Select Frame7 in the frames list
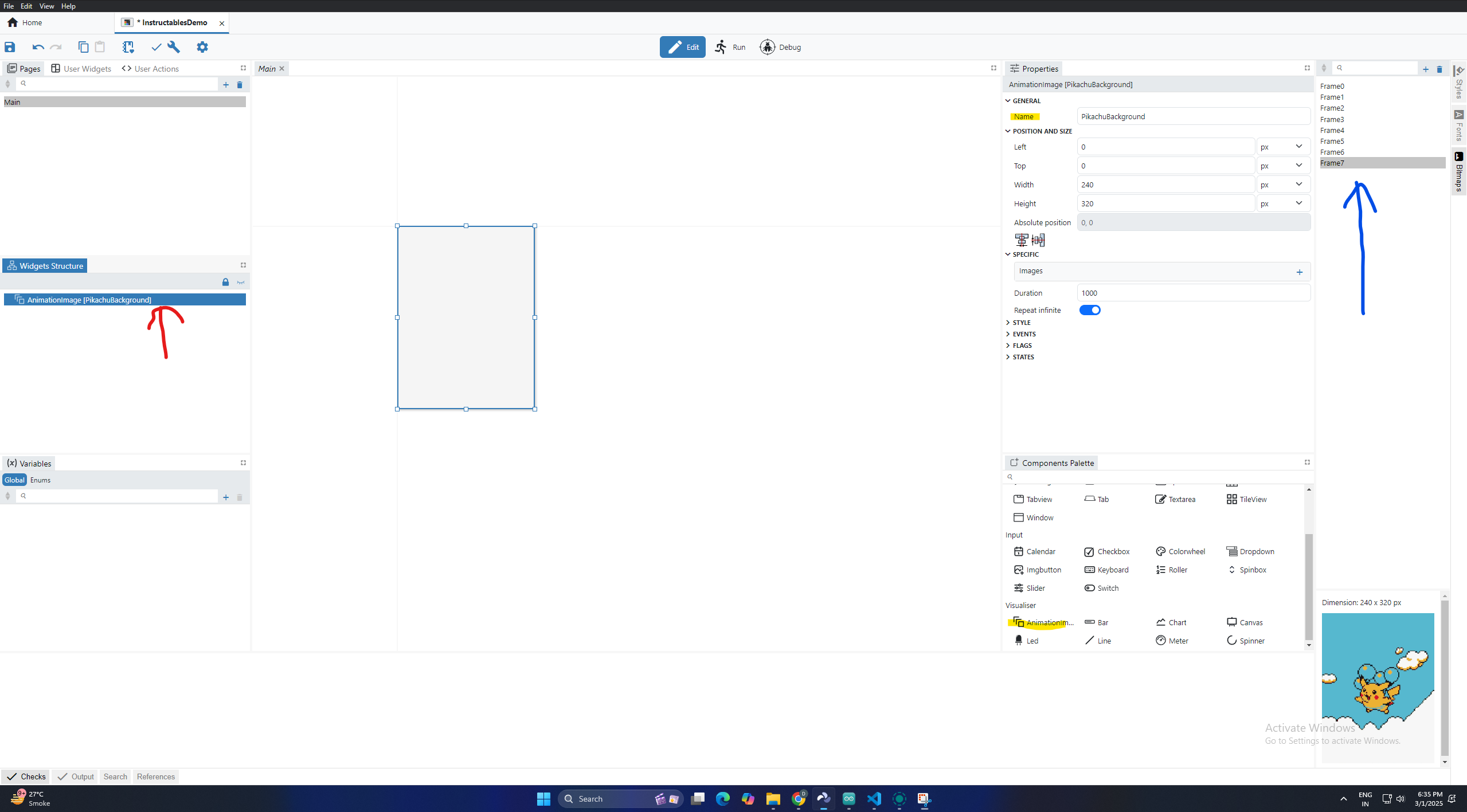 point(1335,162)
